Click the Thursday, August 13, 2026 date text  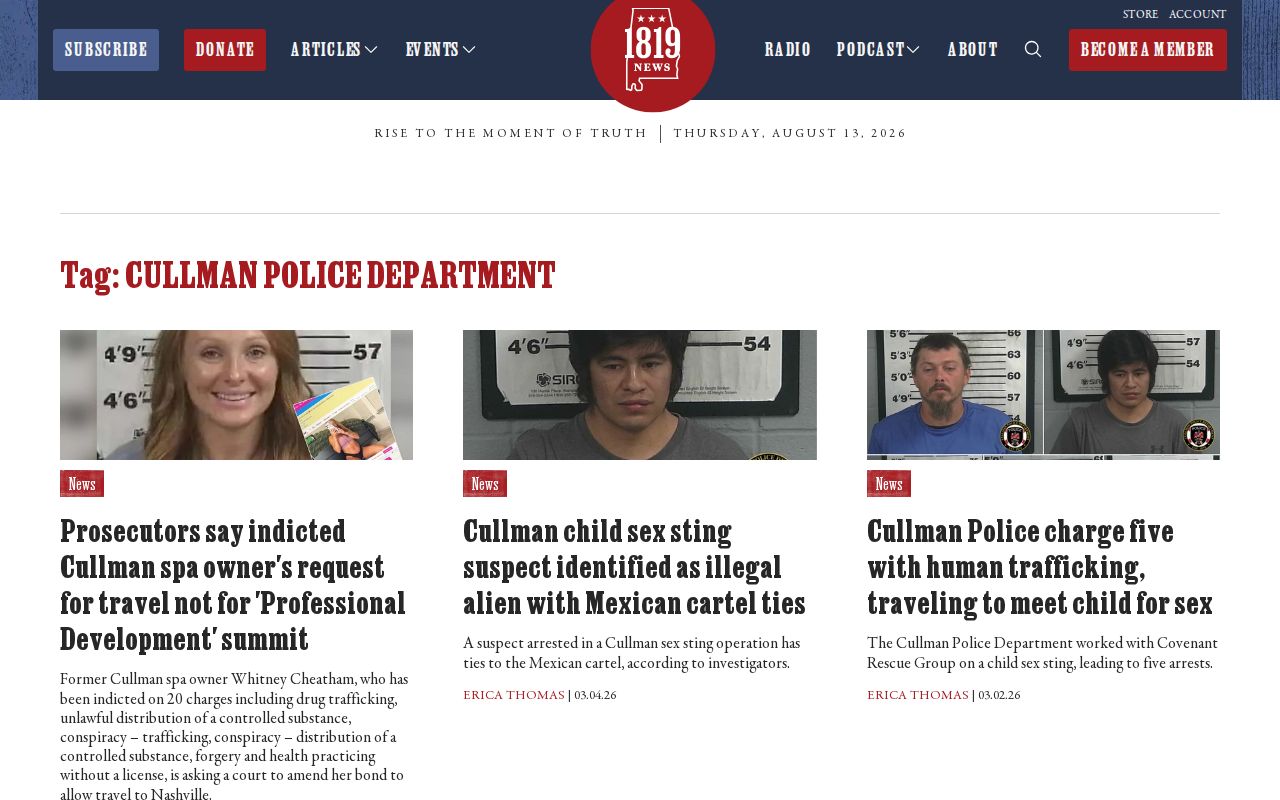pos(790,134)
